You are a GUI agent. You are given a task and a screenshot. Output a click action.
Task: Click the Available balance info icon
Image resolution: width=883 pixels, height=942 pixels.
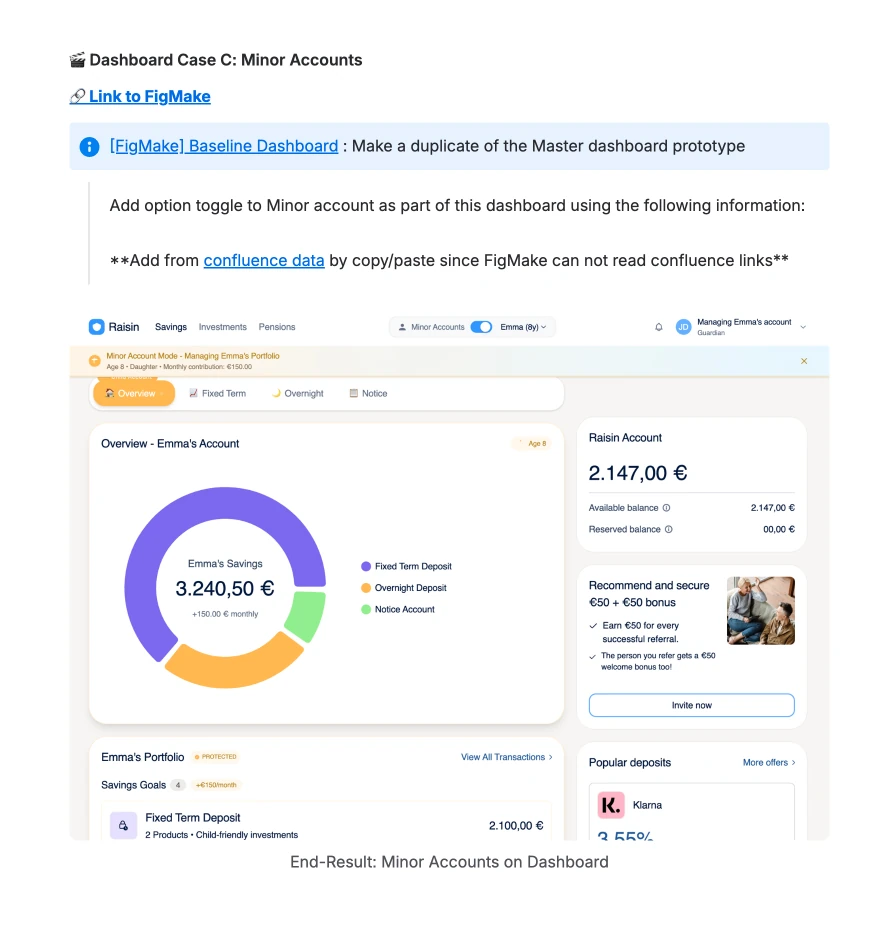pos(666,508)
